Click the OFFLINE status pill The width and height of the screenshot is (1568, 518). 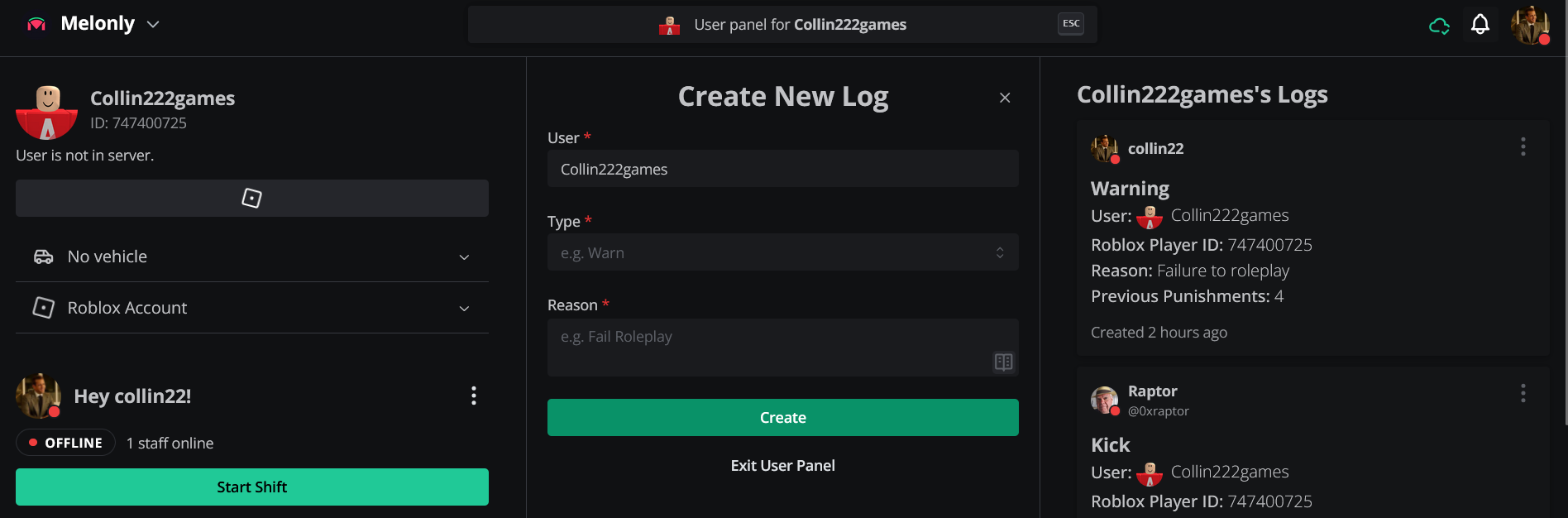click(x=65, y=442)
